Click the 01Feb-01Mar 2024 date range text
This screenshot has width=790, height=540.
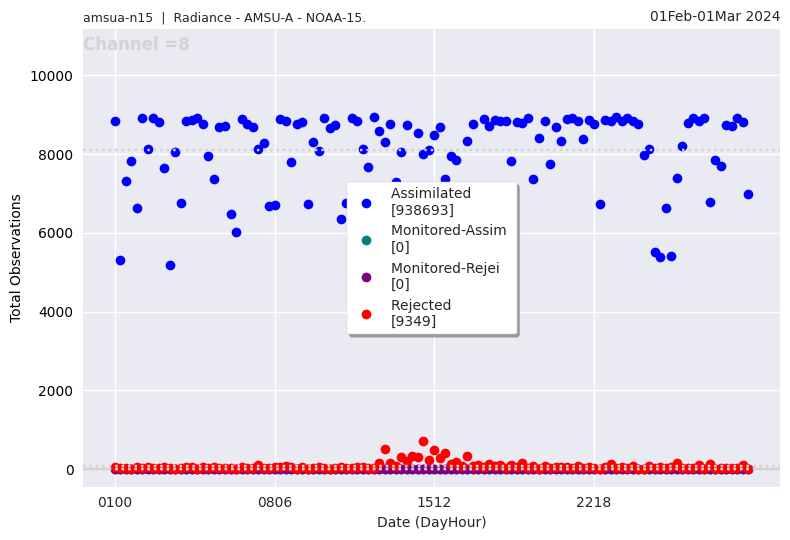(x=714, y=16)
